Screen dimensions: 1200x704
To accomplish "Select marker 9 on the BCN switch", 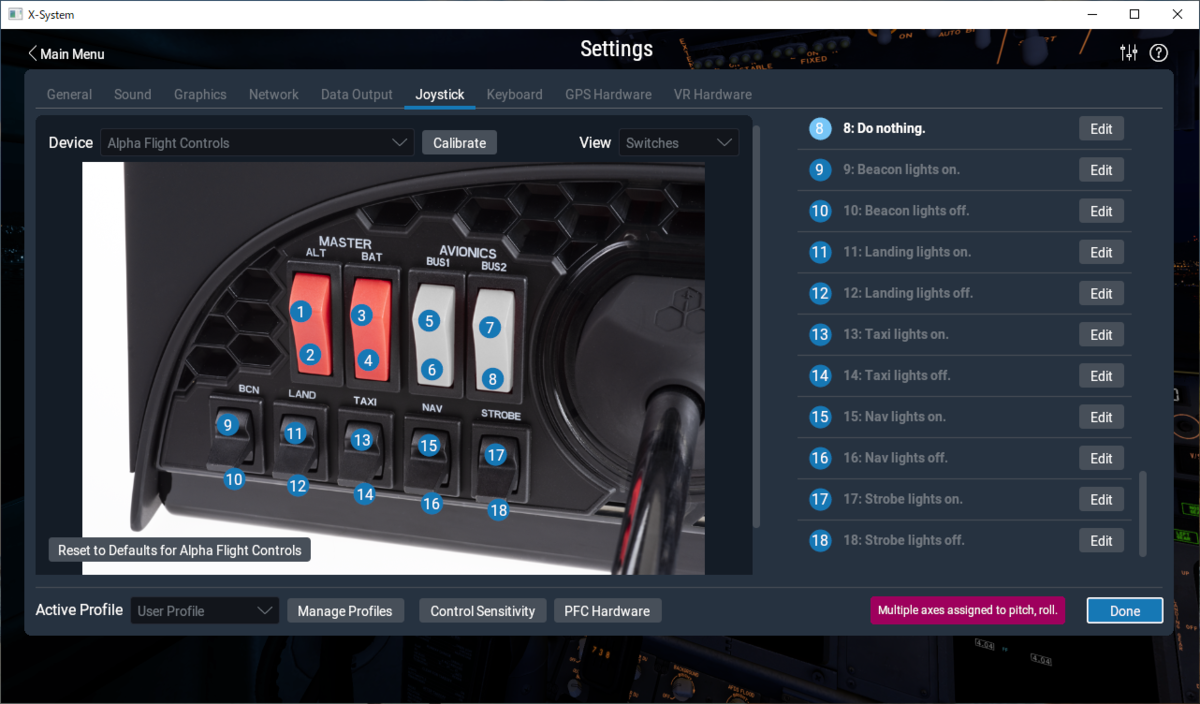I will coord(228,425).
